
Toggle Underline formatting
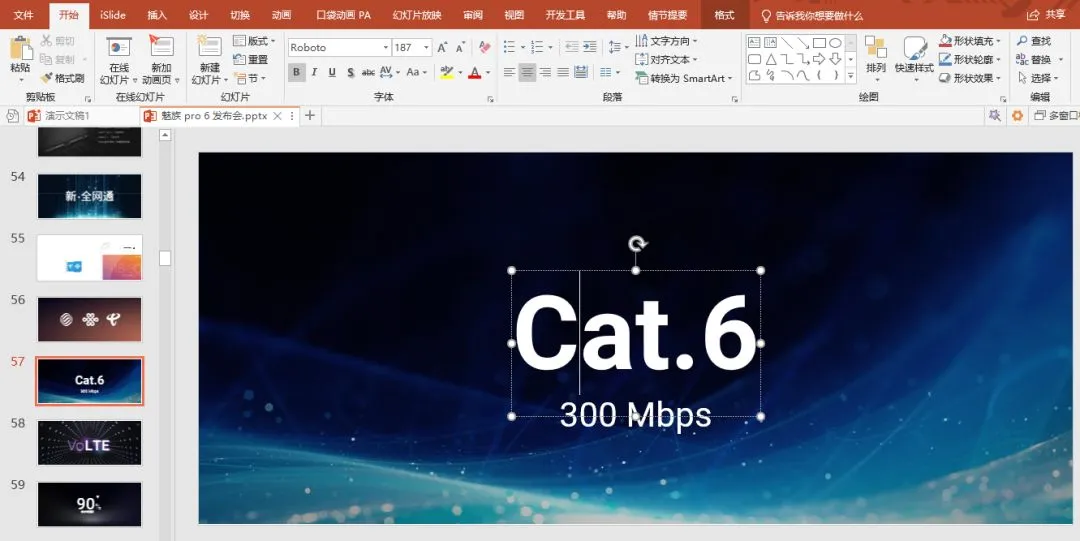(x=332, y=72)
